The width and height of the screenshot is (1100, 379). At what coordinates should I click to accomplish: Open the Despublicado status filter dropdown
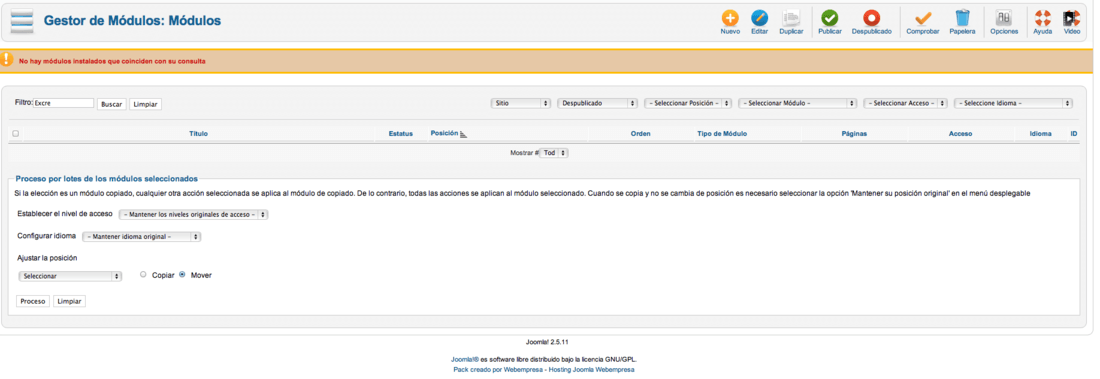598,103
